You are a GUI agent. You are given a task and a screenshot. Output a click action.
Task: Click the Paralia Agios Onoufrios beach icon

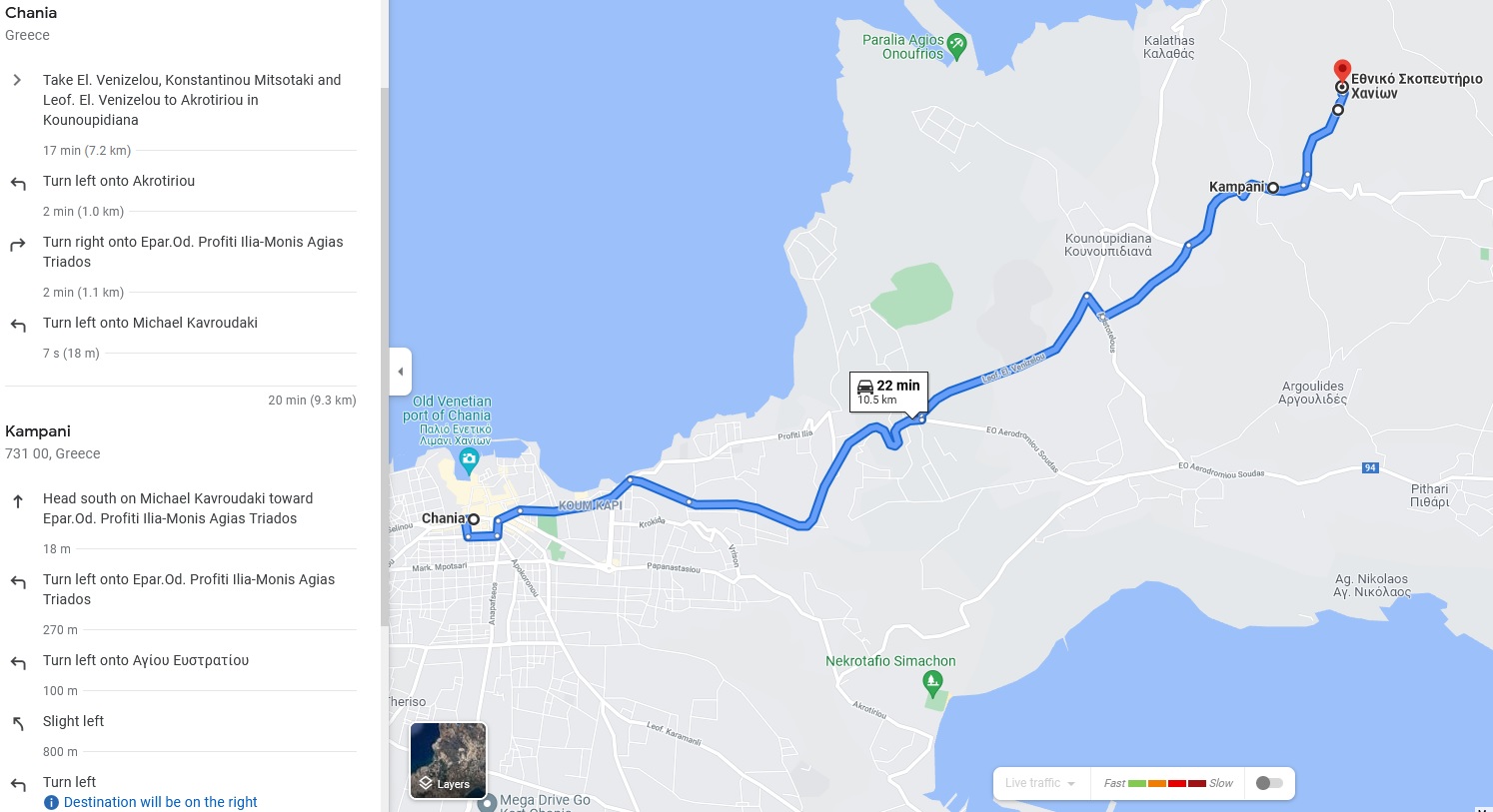[956, 46]
